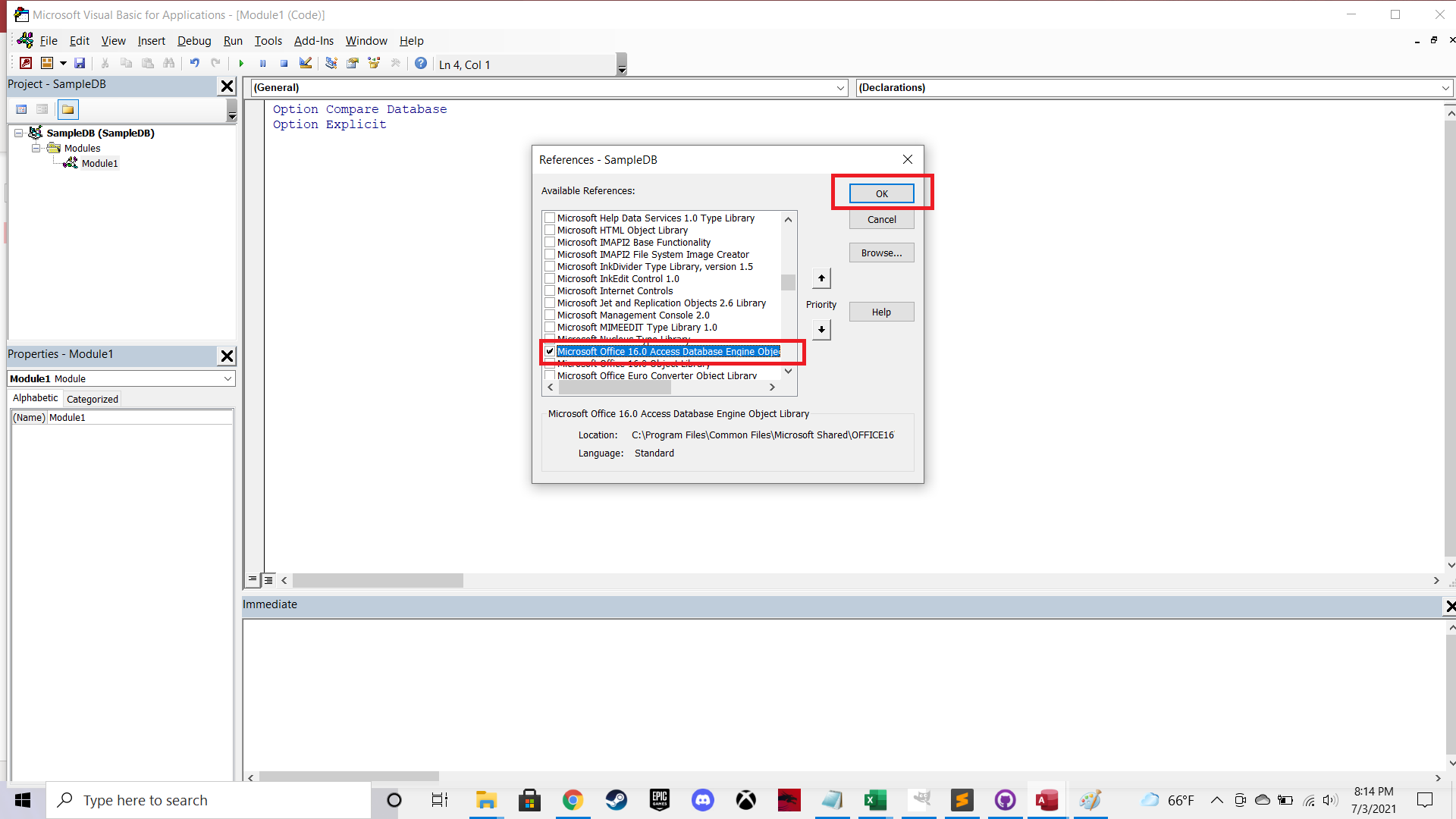Click the Help button in References dialog

pyautogui.click(x=881, y=312)
